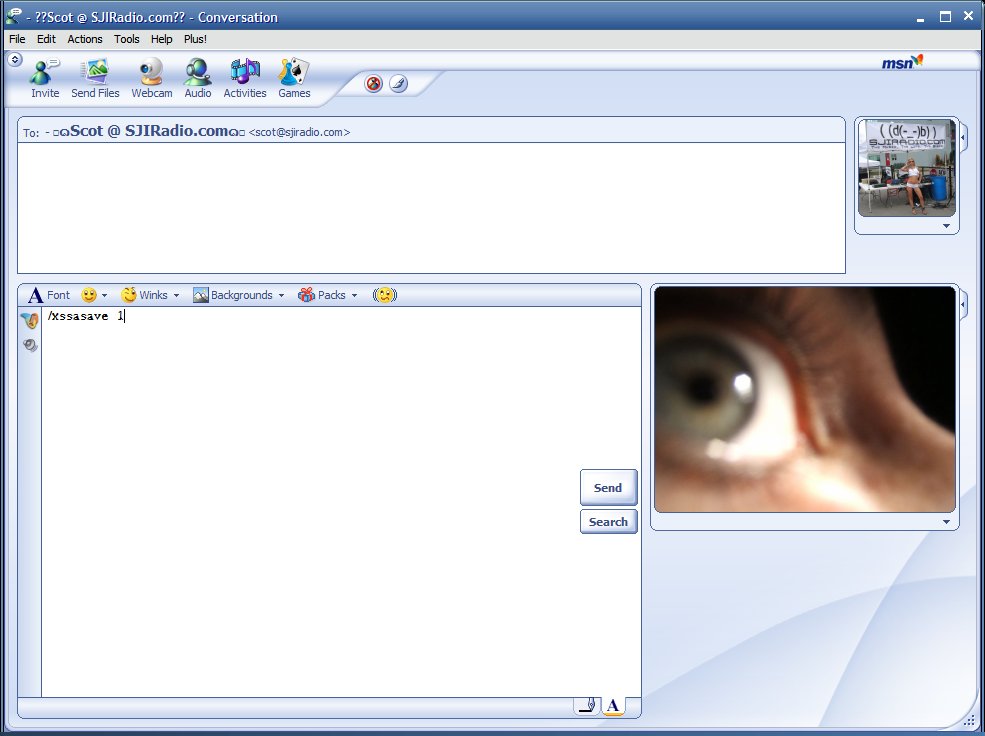This screenshot has width=985, height=736.
Task: Collapse the contact display picture panel
Action: click(964, 136)
